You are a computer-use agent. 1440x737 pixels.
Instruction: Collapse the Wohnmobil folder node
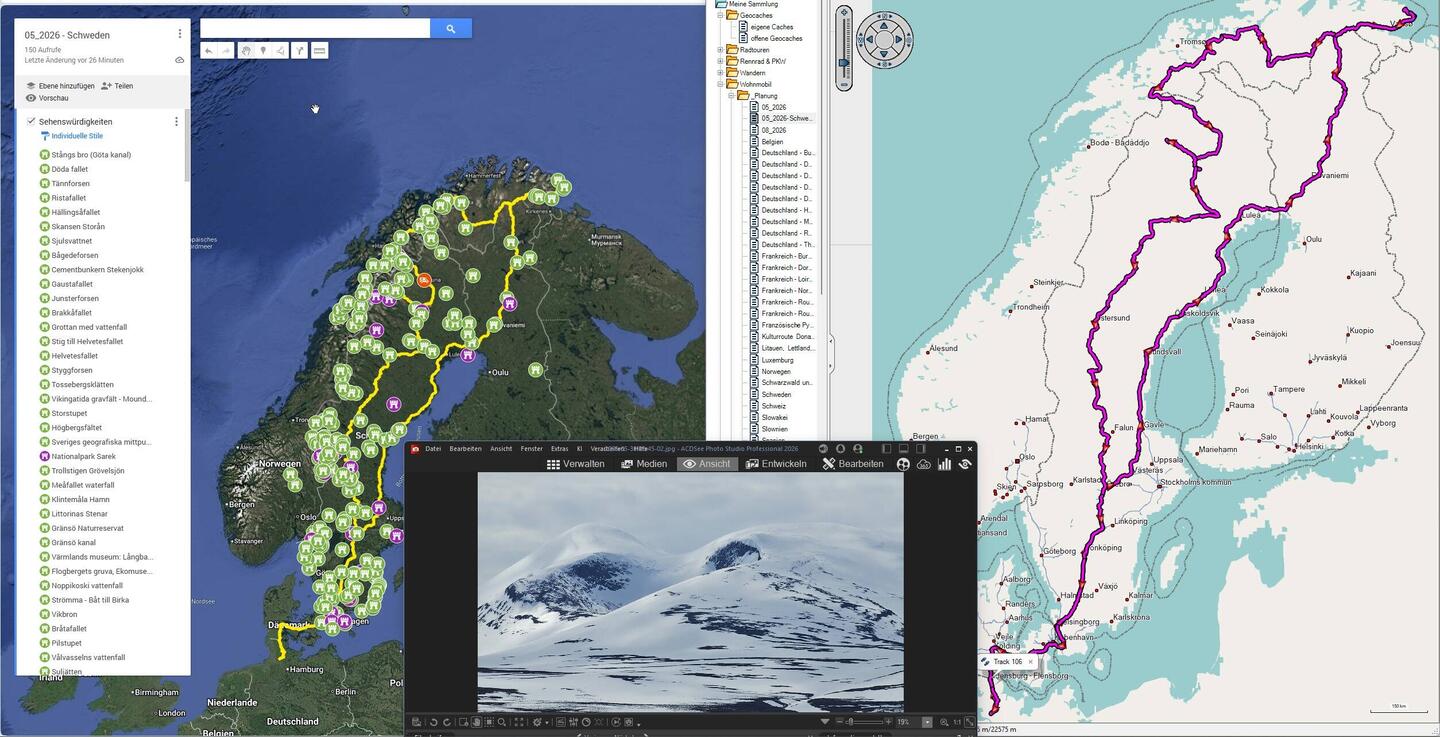click(720, 84)
